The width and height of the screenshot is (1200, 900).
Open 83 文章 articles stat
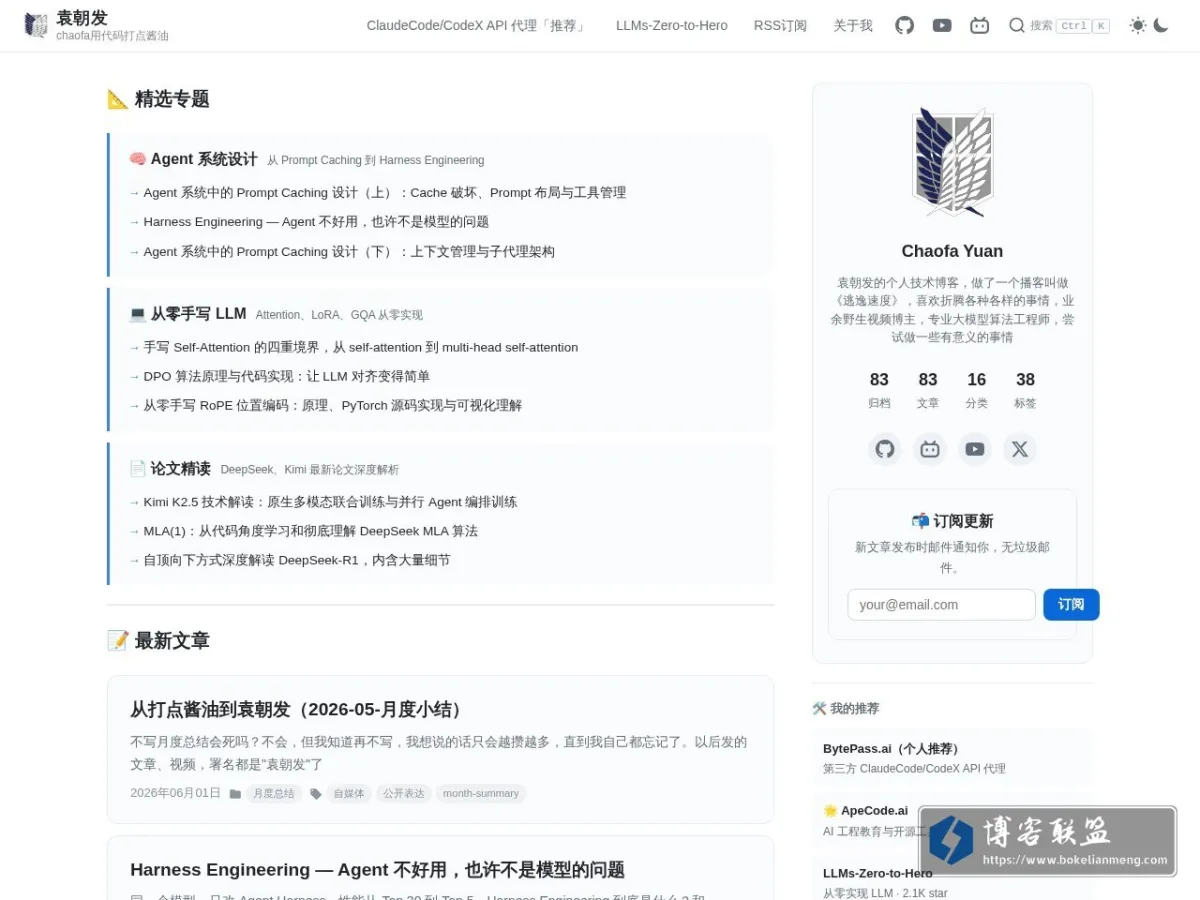click(928, 390)
